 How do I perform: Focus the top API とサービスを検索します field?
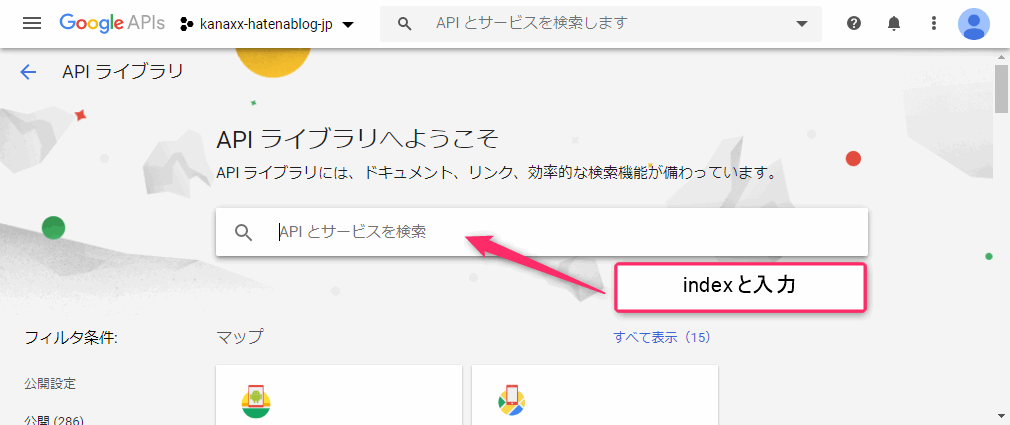tap(600, 24)
